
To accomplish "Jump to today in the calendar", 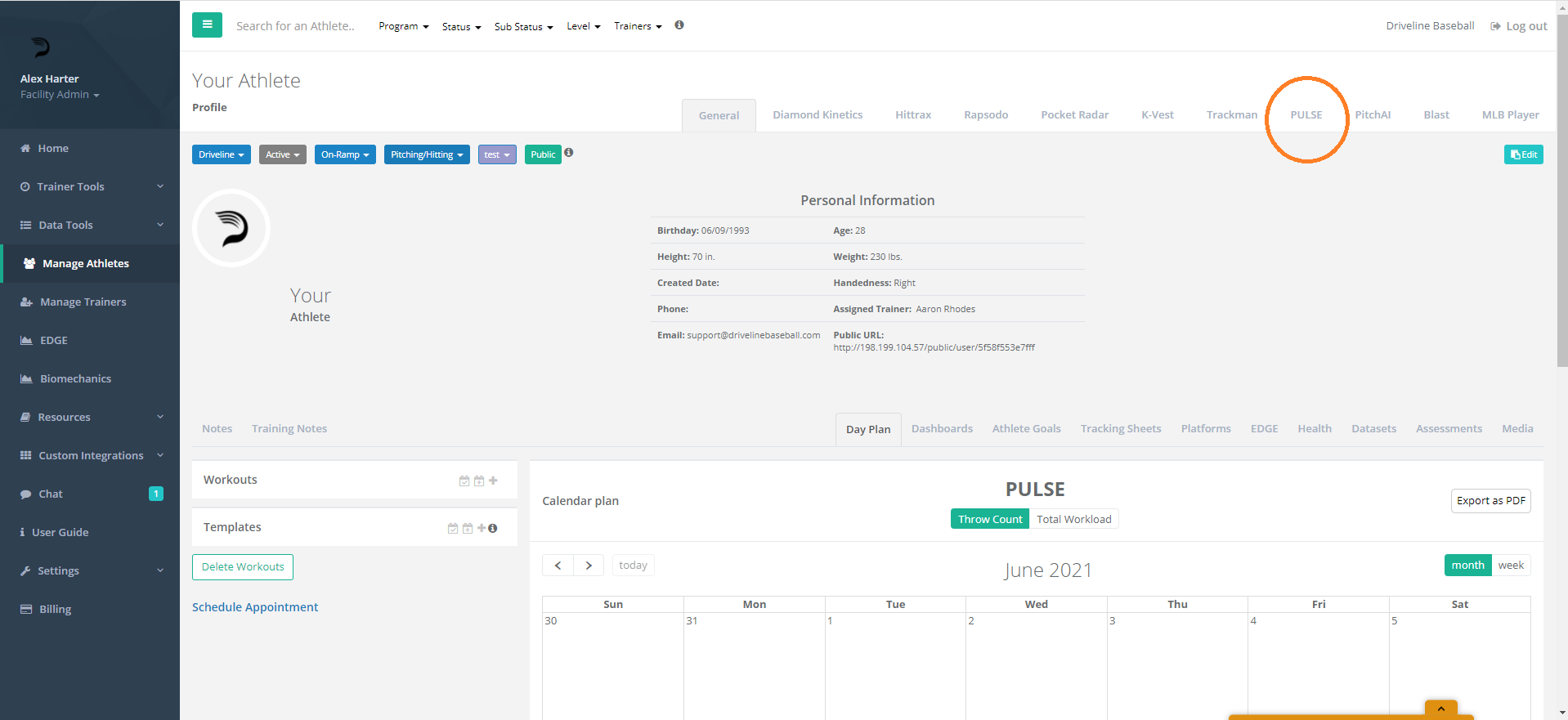I will pyautogui.click(x=633, y=565).
